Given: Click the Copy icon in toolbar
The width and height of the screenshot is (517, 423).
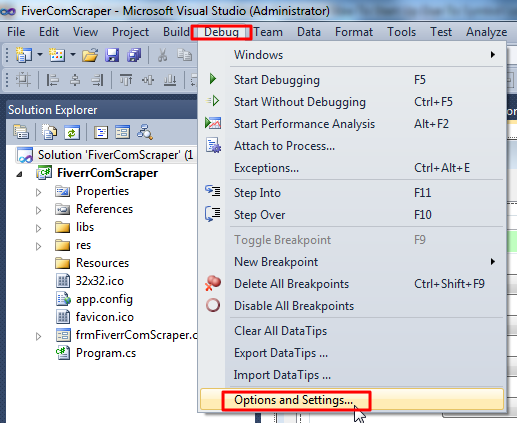Looking at the screenshot, I should click(x=184, y=55).
